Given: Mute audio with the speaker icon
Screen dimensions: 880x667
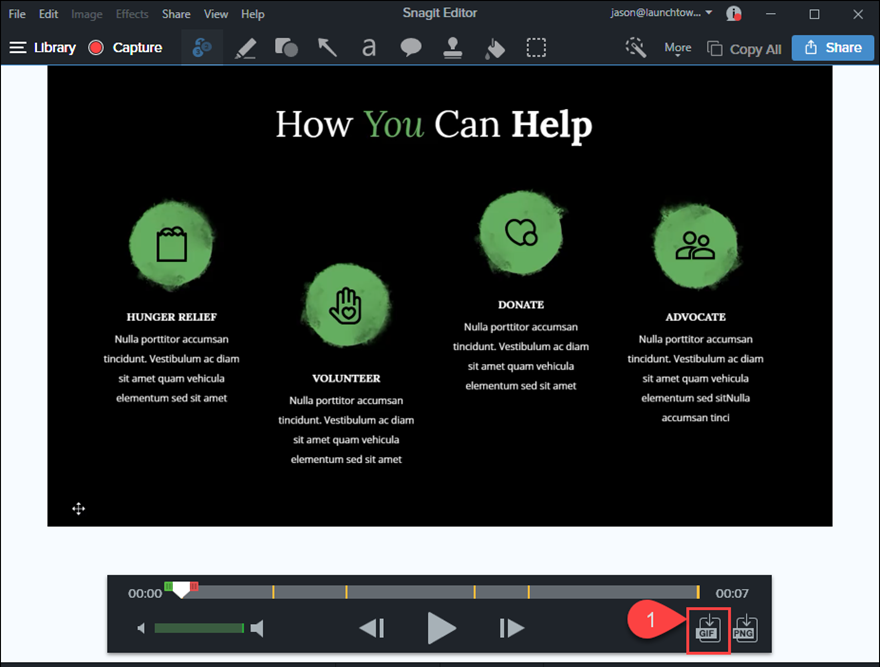Looking at the screenshot, I should (x=141, y=628).
